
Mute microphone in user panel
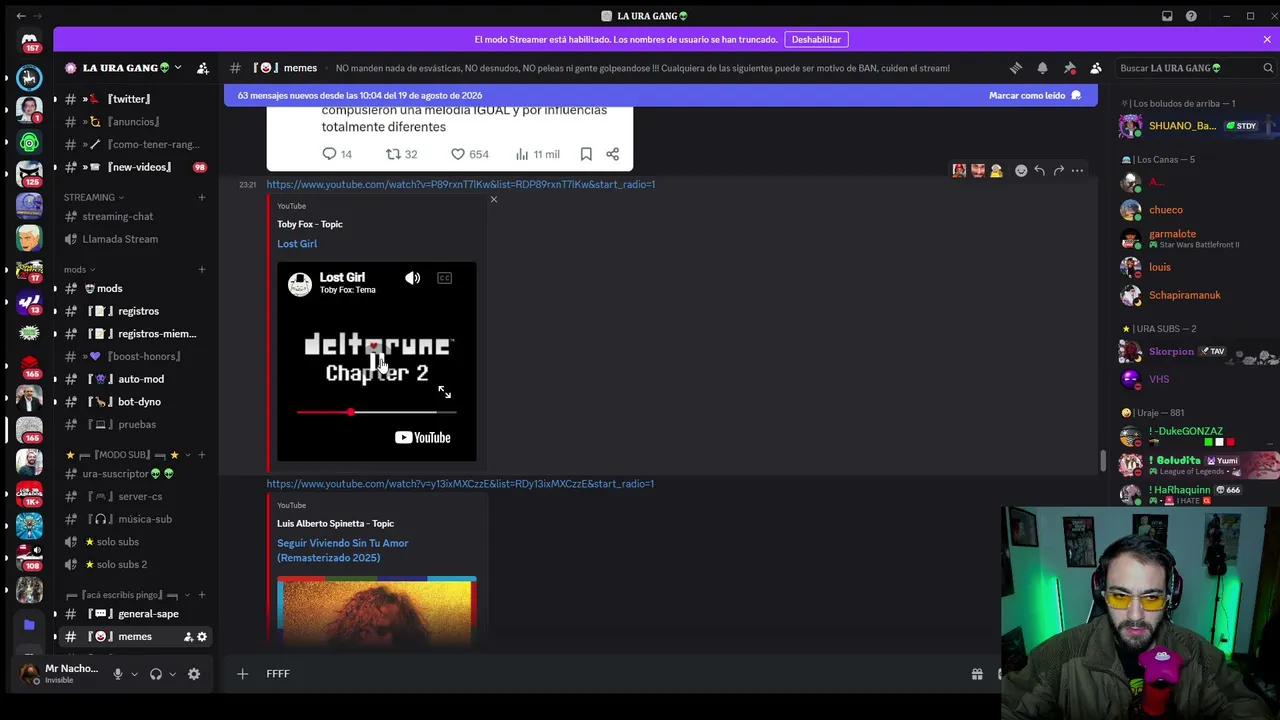[x=118, y=674]
